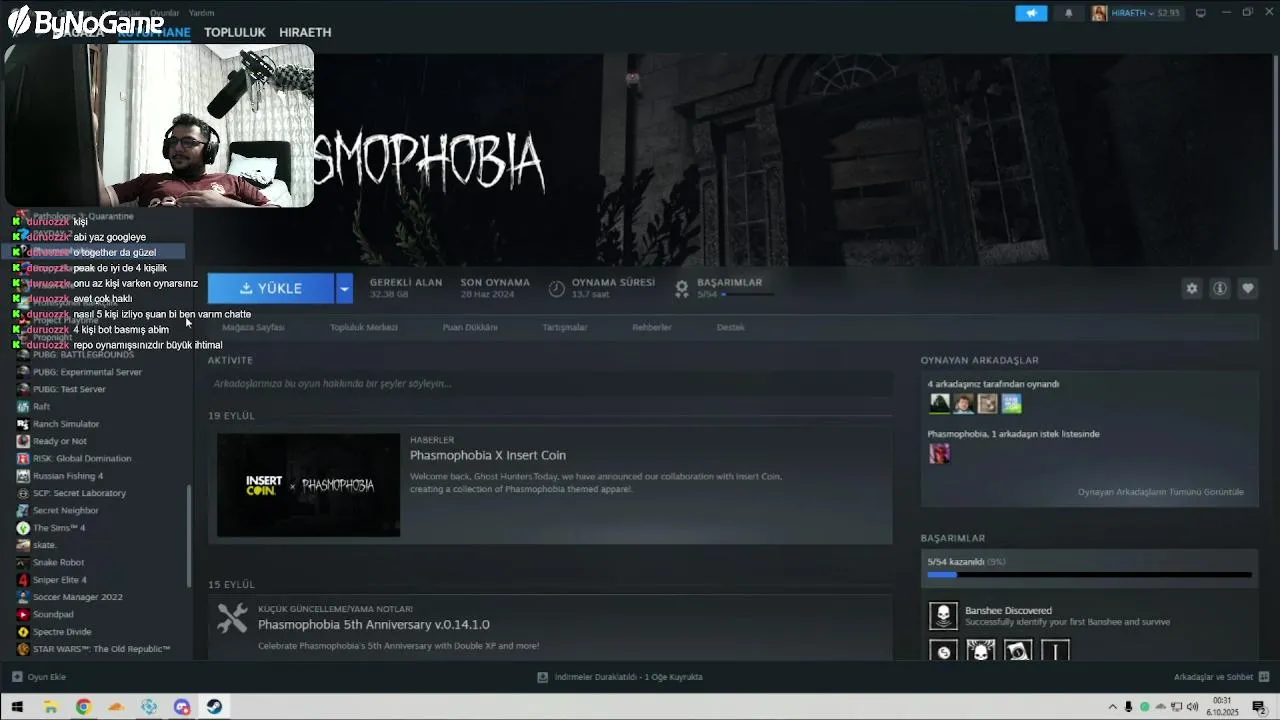Open notifications bell icon
The image size is (1280, 720).
tap(1069, 13)
